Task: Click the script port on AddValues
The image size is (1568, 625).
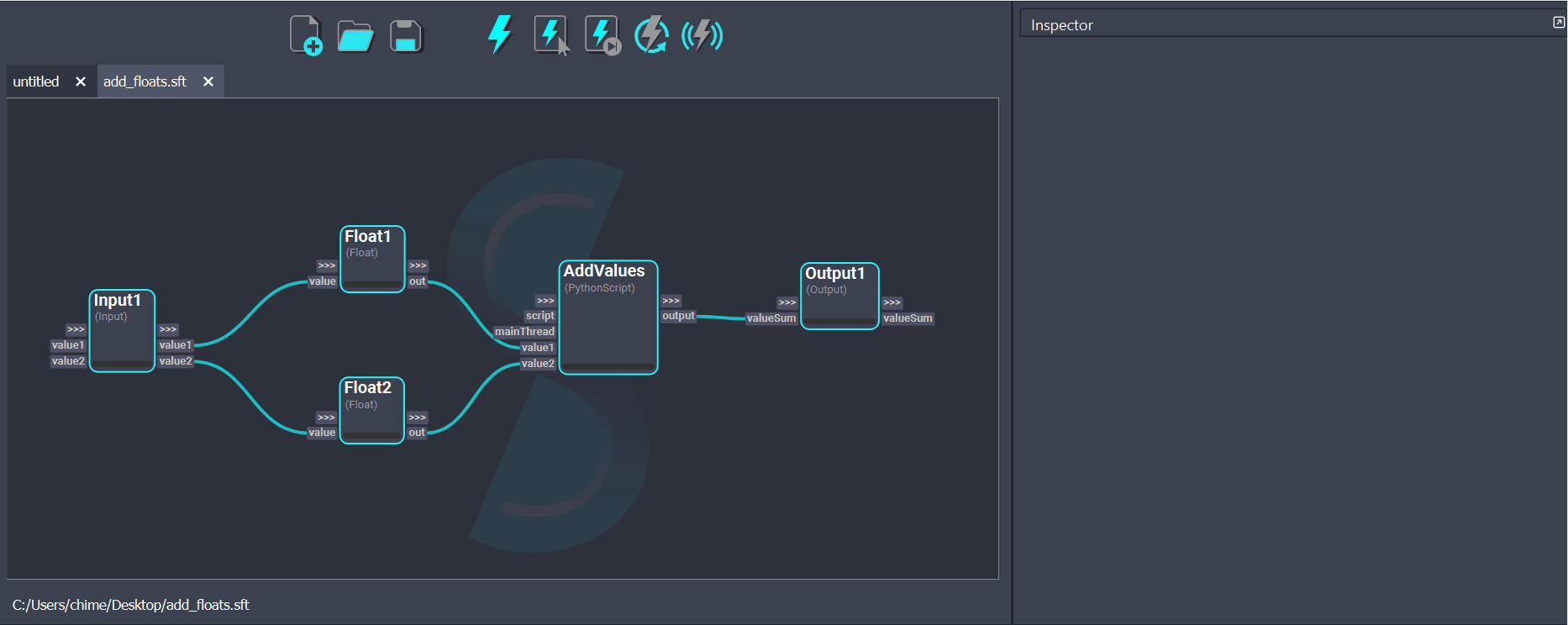Action: tap(539, 316)
